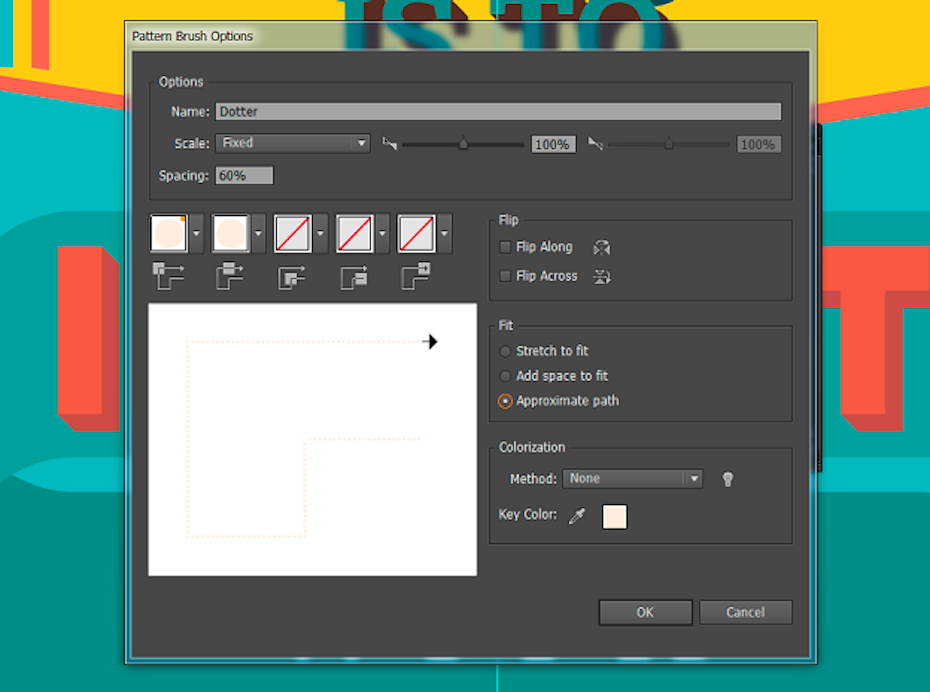This screenshot has height=692, width=930.
Task: Click the Name field containing Dotter
Action: point(498,112)
